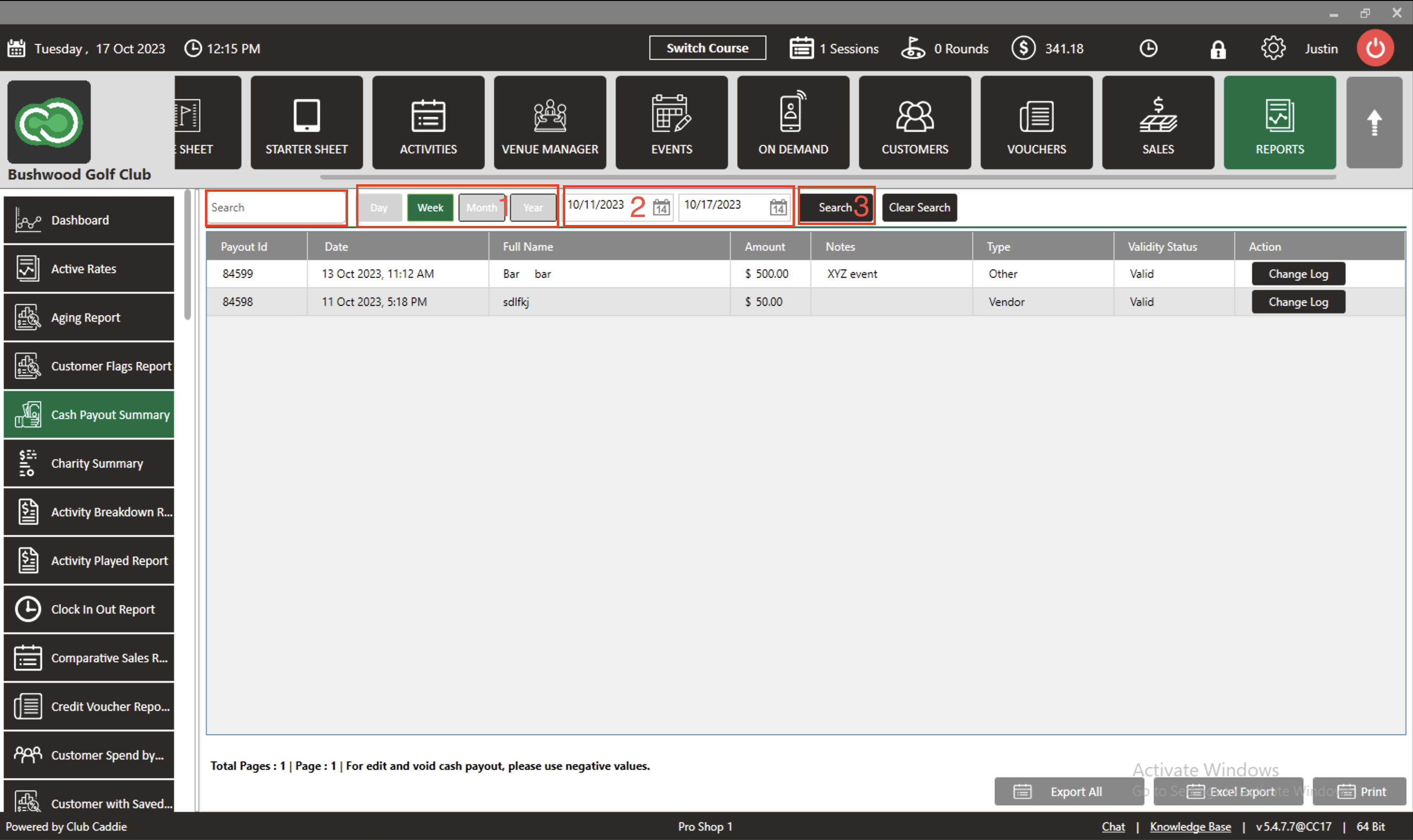
Task: Click the red power logout icon
Action: pos(1375,48)
